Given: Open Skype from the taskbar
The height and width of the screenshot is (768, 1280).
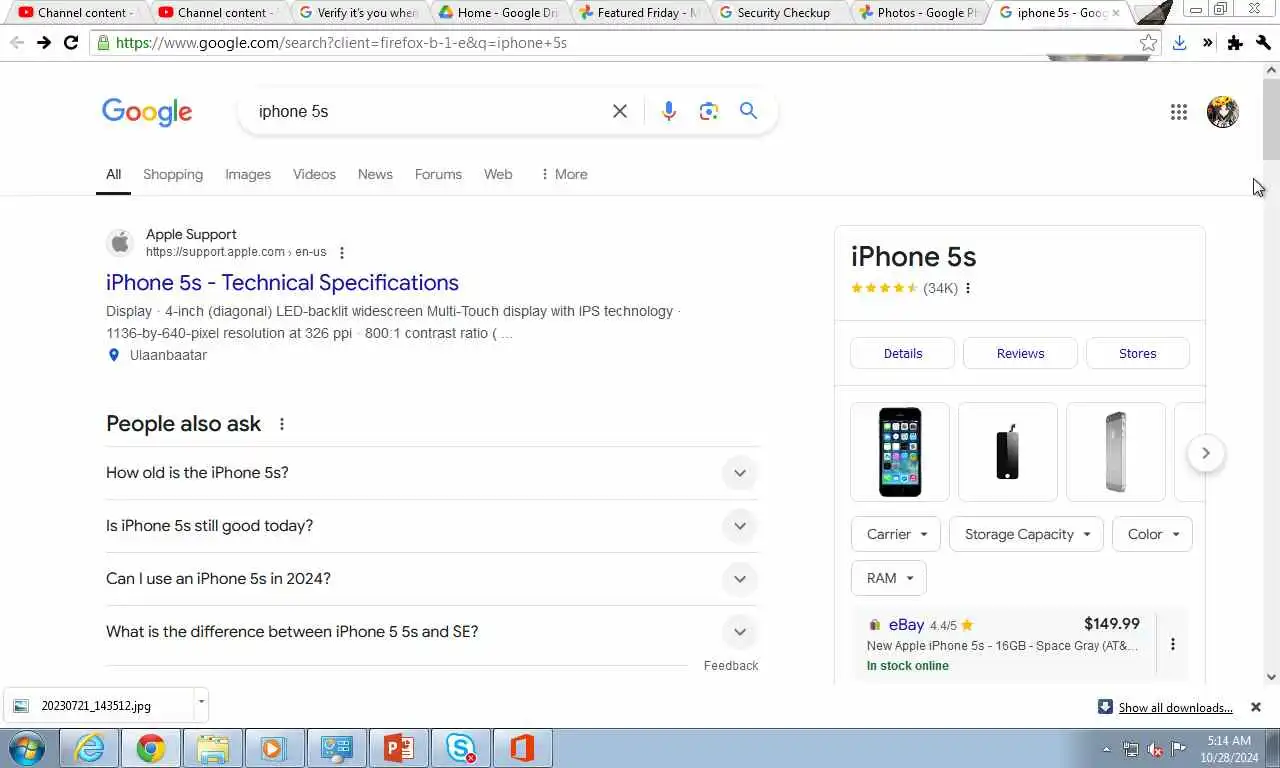Looking at the screenshot, I should tap(461, 748).
